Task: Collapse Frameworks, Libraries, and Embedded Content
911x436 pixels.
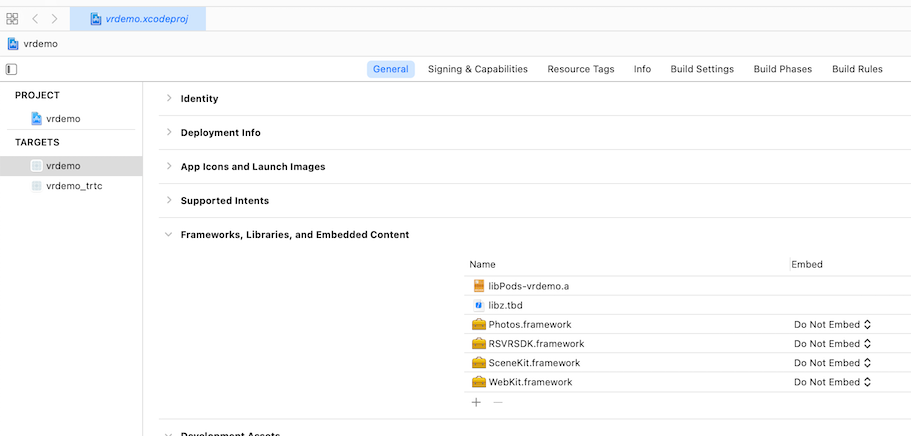Action: 169,234
